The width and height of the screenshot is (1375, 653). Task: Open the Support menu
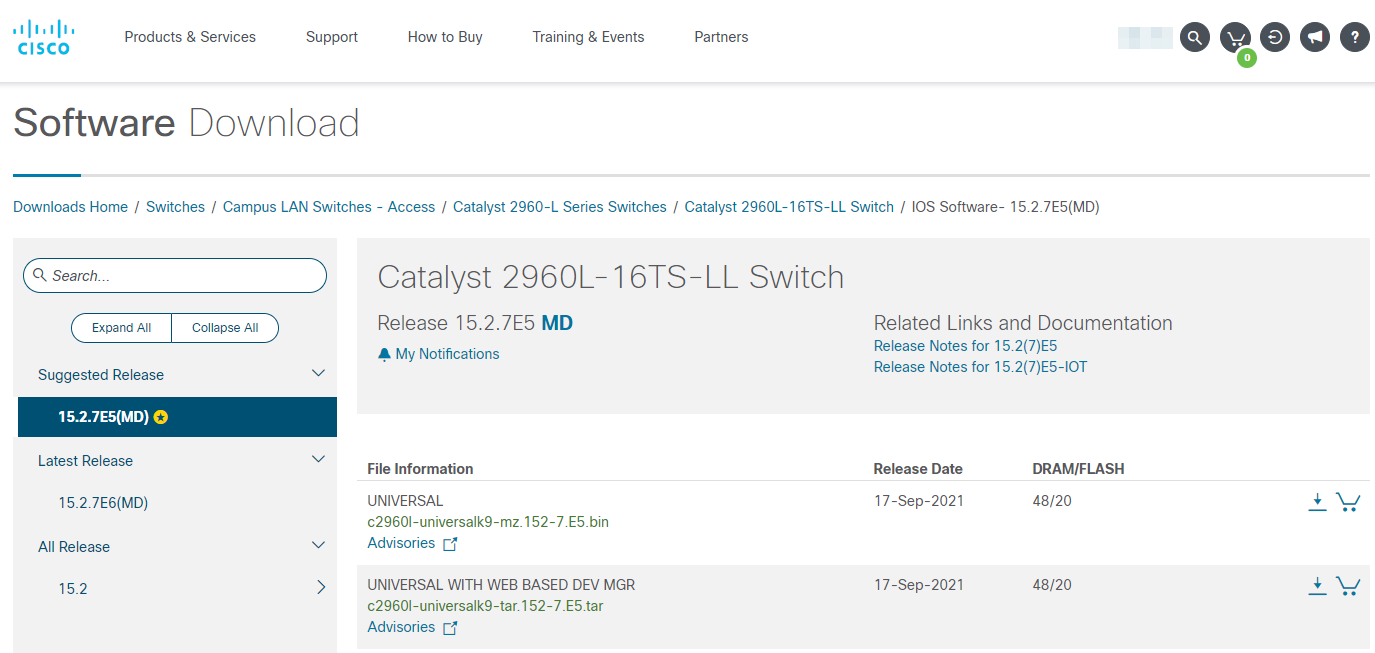332,37
